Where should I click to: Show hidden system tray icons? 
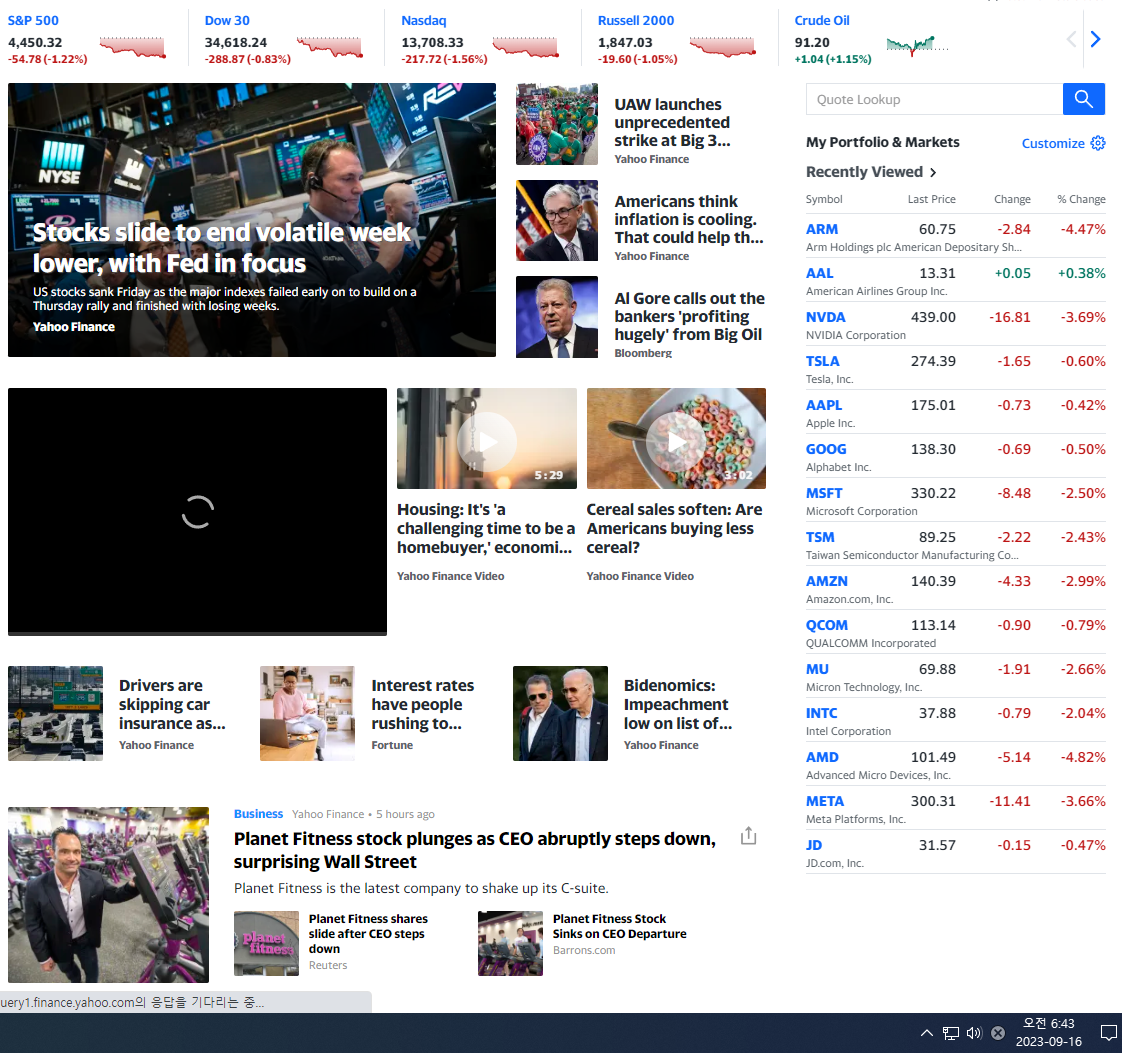(x=927, y=1032)
